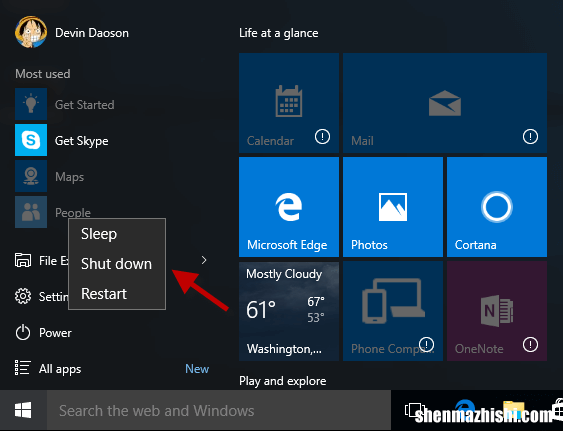Open the Mail tile
This screenshot has height=431, width=563.
coord(445,103)
